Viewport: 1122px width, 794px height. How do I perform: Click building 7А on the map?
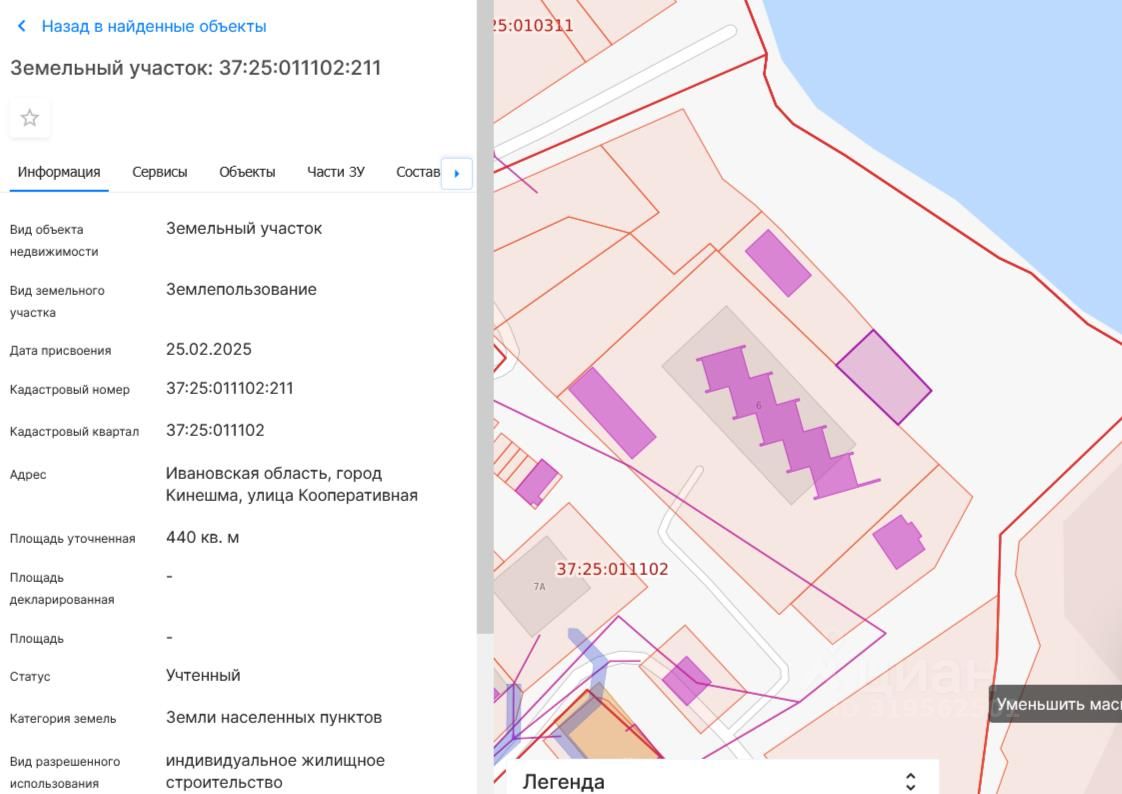(x=540, y=587)
